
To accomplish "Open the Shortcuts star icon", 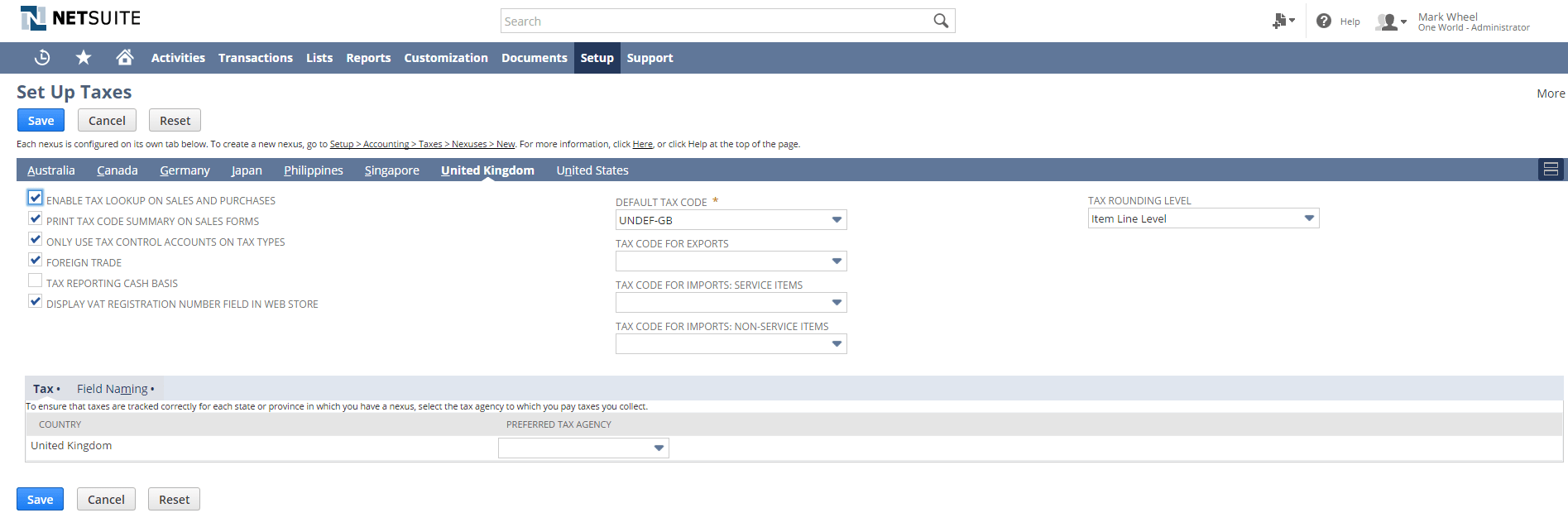I will (x=84, y=58).
